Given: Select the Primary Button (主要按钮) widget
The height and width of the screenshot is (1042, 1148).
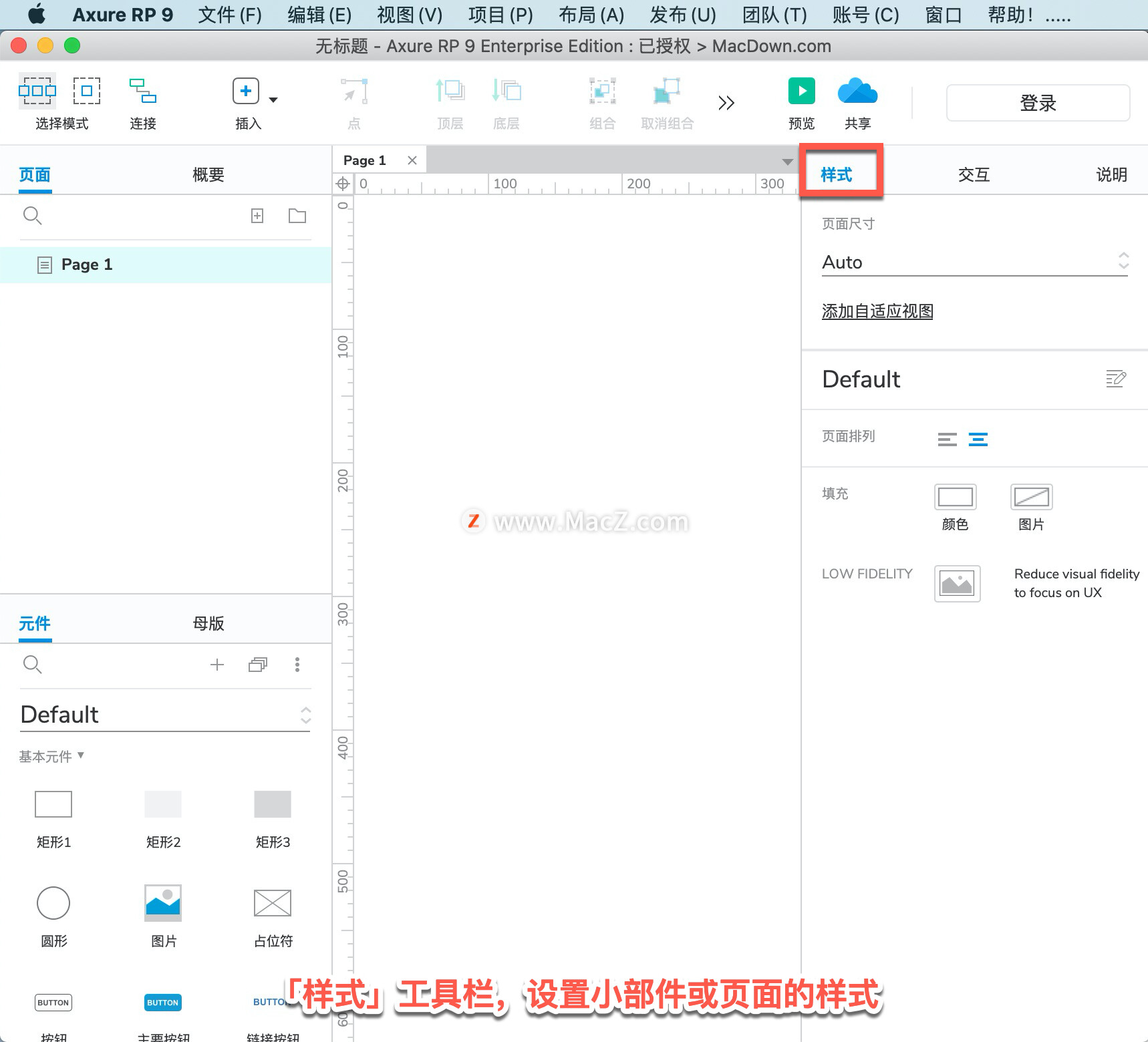Looking at the screenshot, I should 163,1003.
